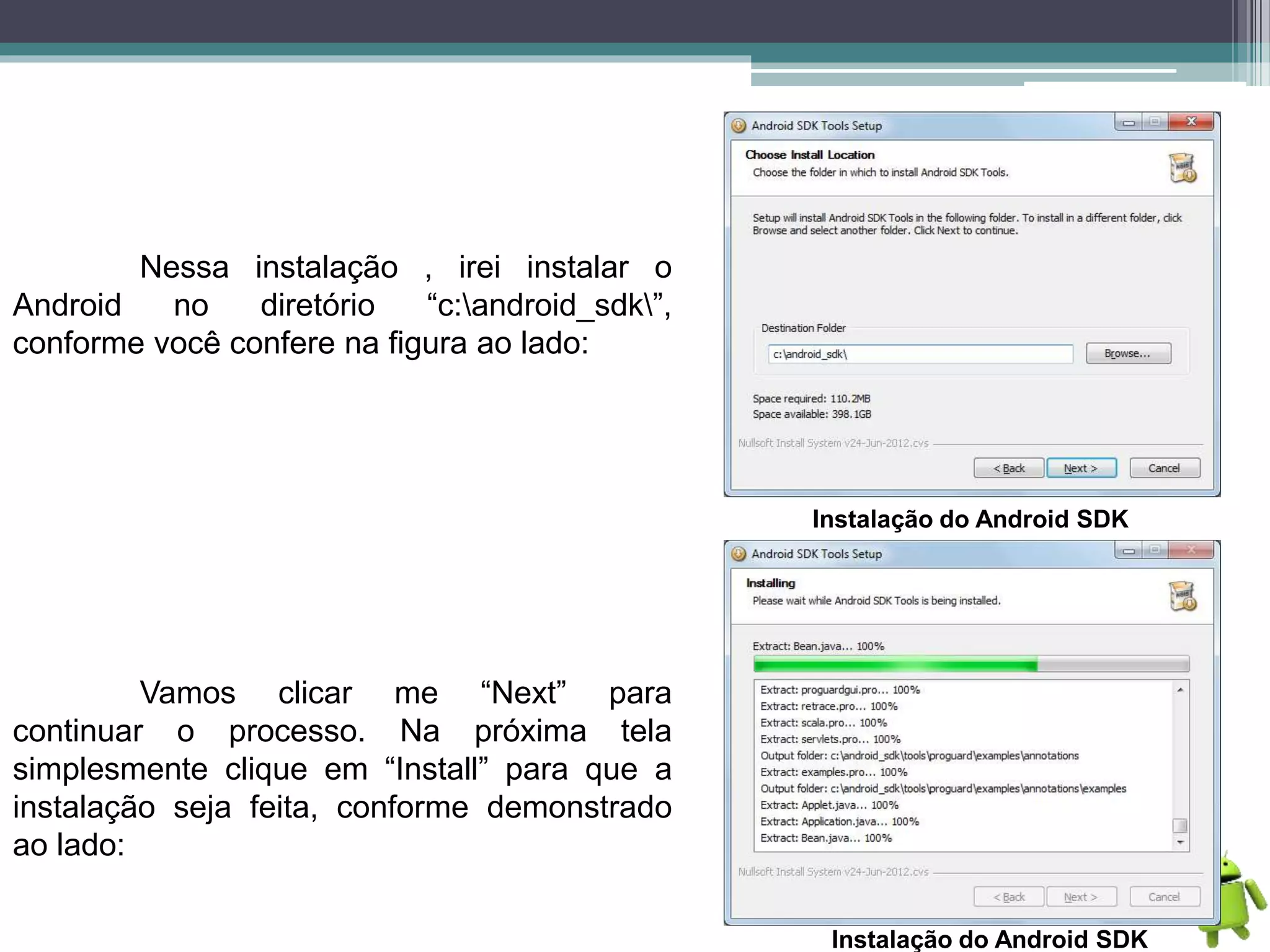The width and height of the screenshot is (1270, 952).
Task: Click log line 'Extract: proguardgui.pro... 100%'
Action: tap(840, 690)
